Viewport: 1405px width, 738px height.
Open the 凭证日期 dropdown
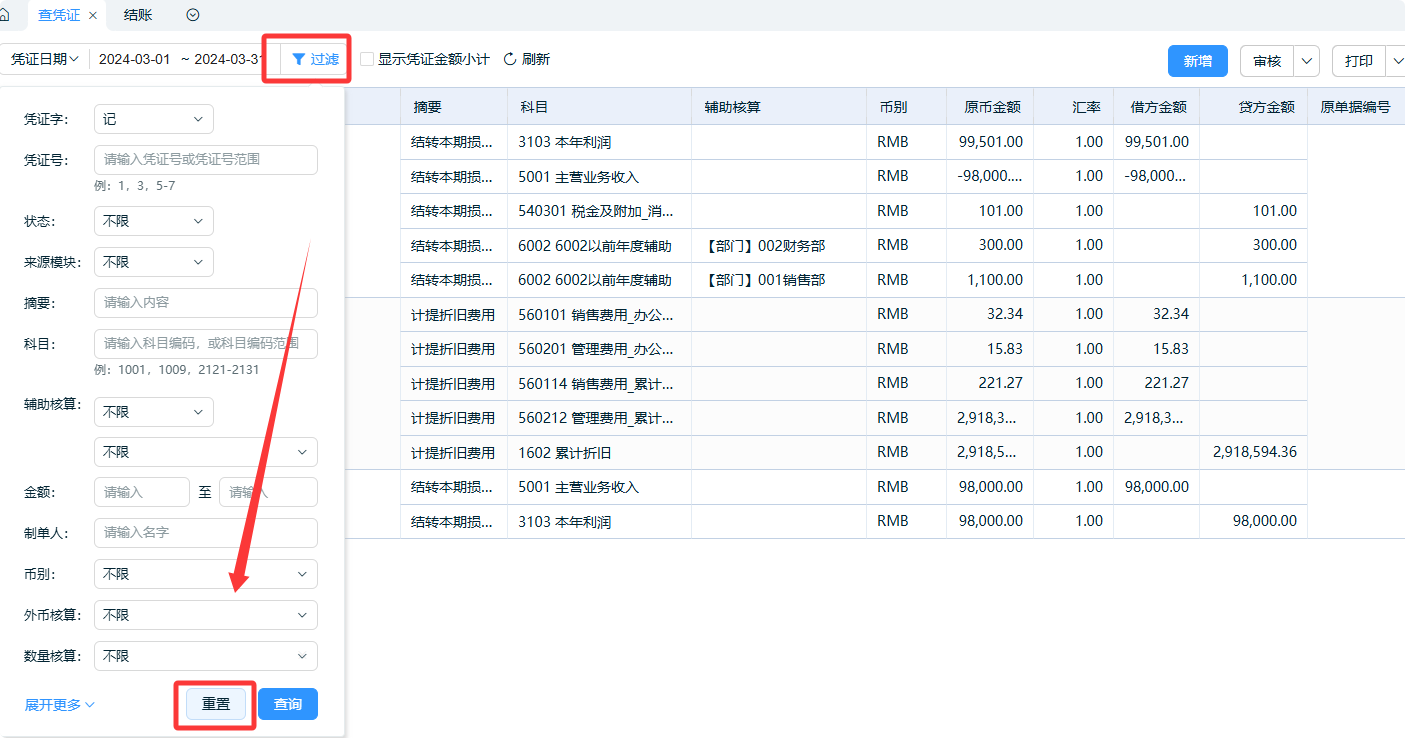pyautogui.click(x=45, y=60)
